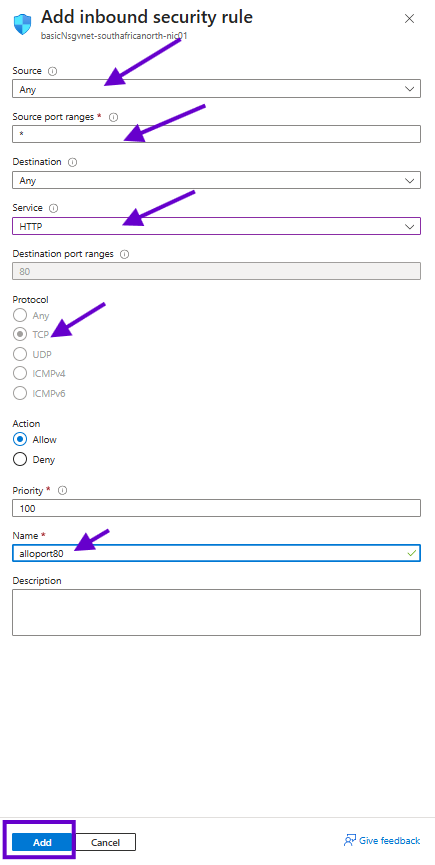435x865 pixels.
Task: Click the Give feedback person icon
Action: (350, 841)
